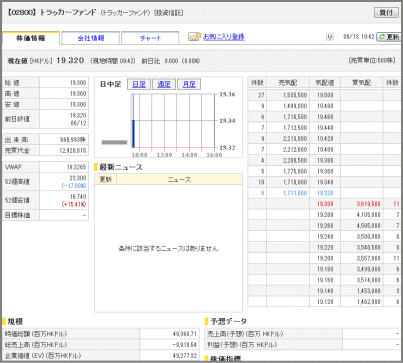Screen dimensions: 403x363
Task: Click the no-news message 条件に該当するニュースはありません
Action: point(168,248)
